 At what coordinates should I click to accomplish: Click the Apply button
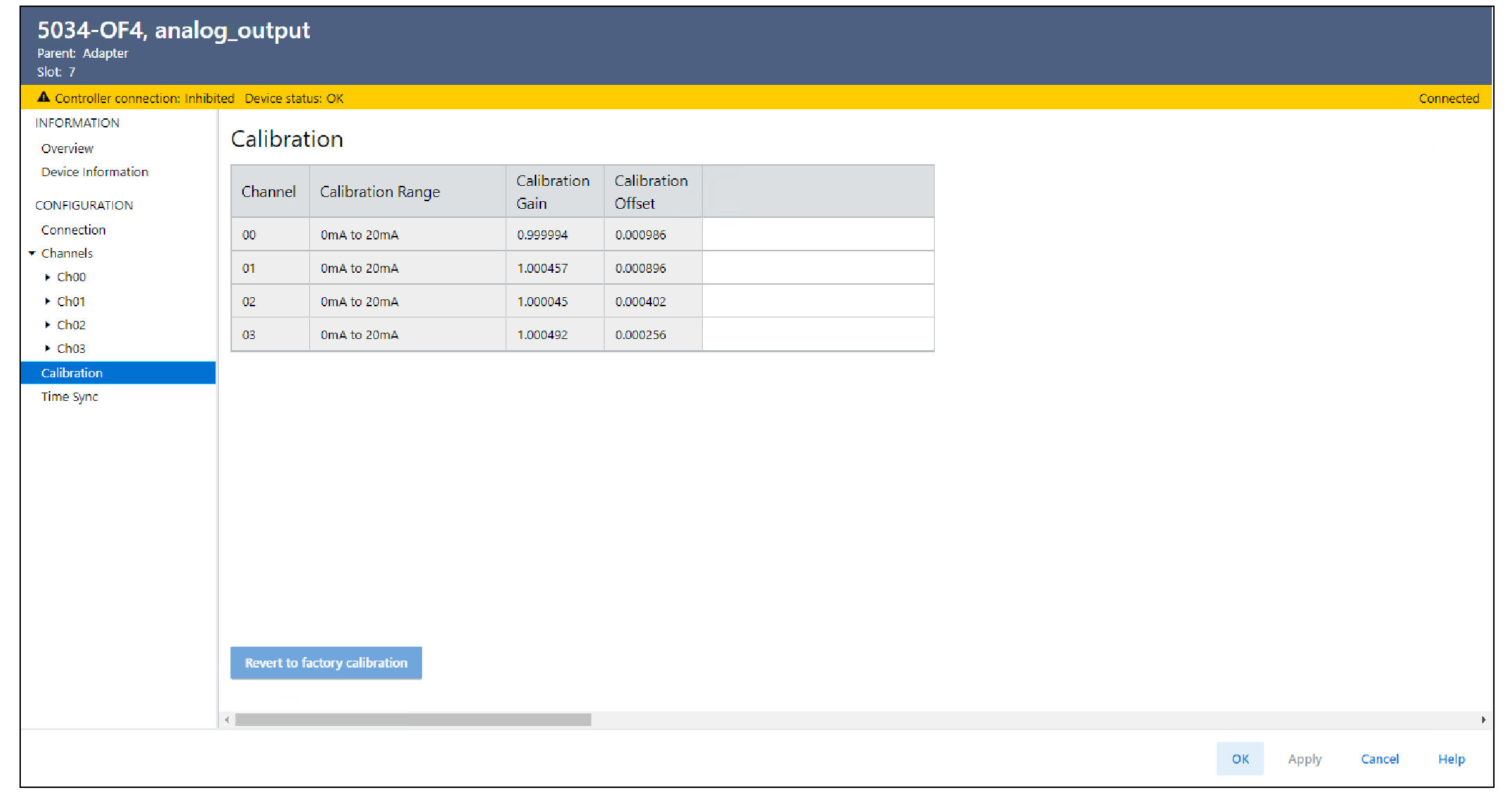coord(1304,759)
